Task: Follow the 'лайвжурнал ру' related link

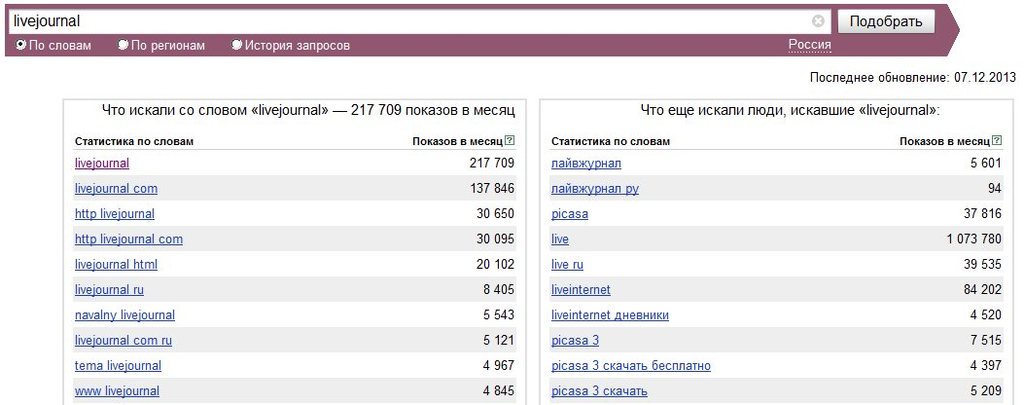Action: (x=595, y=189)
